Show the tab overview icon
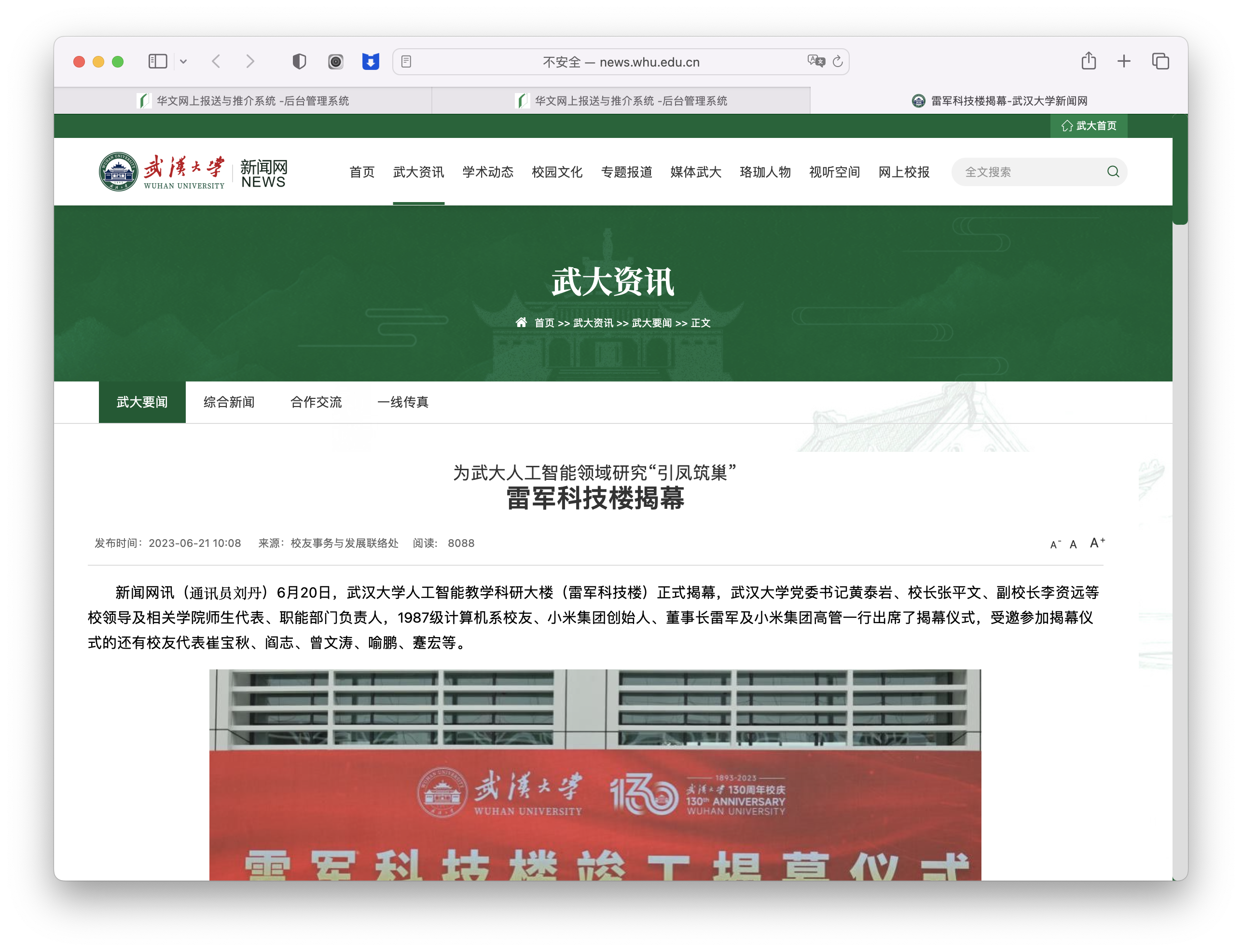This screenshot has height=952, width=1242. coord(1160,61)
